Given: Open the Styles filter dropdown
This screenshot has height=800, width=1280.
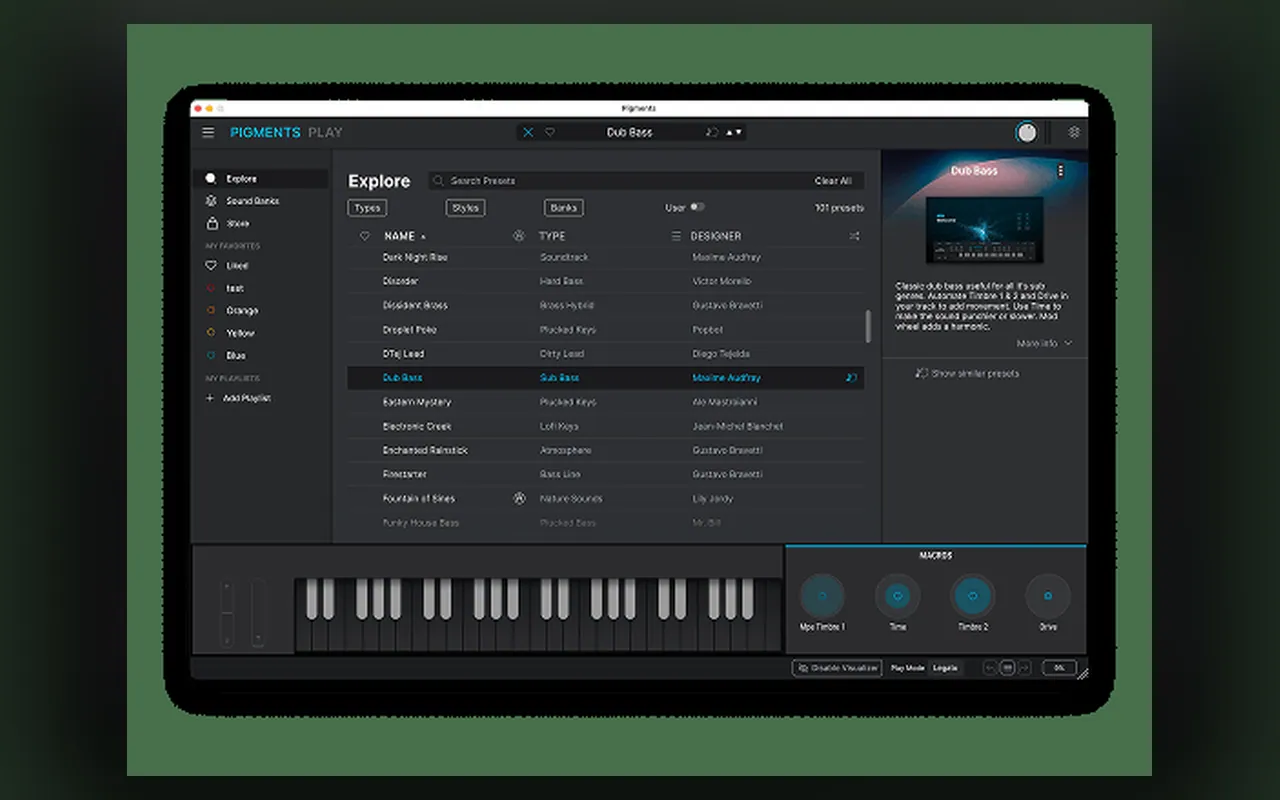Looking at the screenshot, I should click(465, 208).
